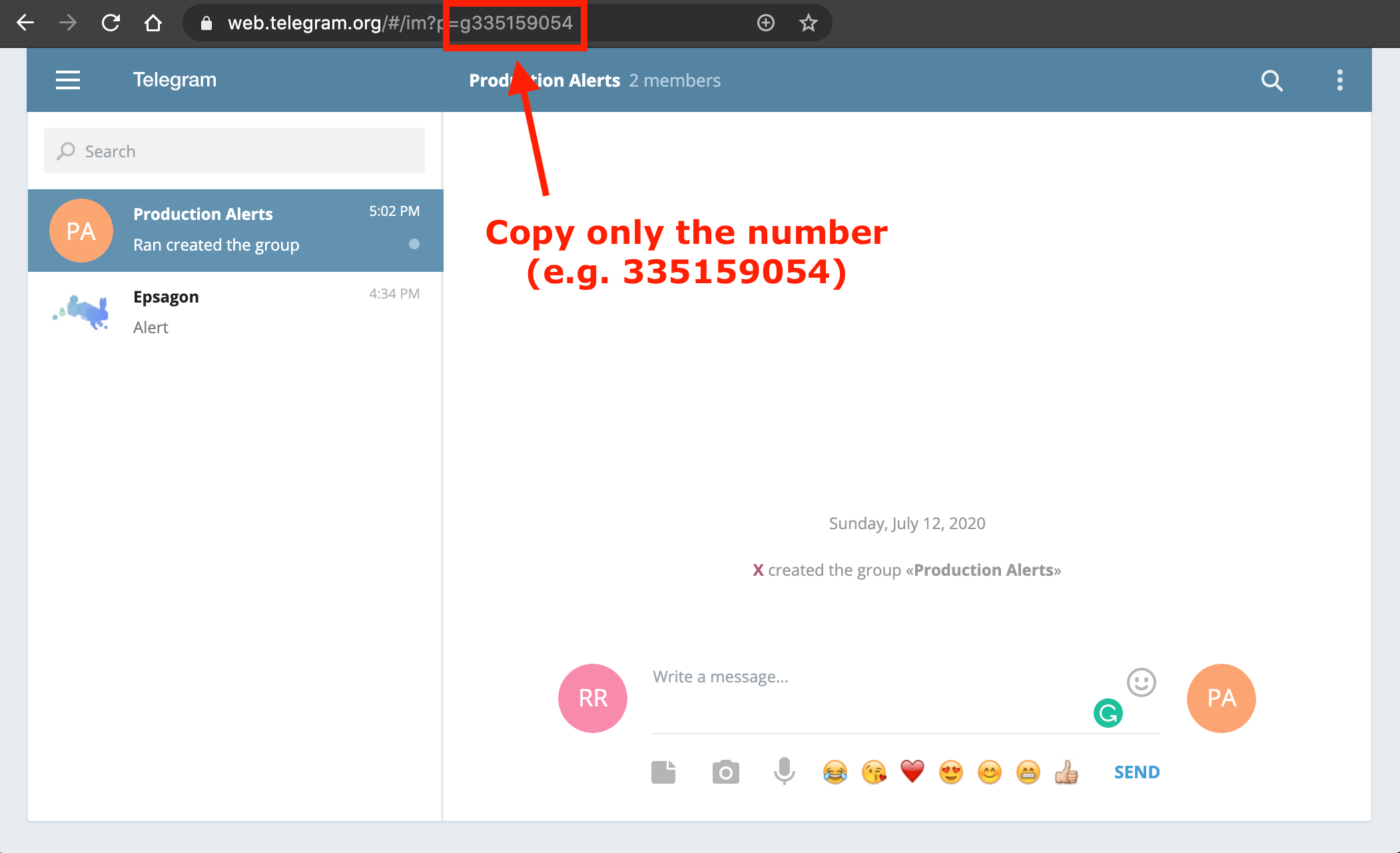This screenshot has height=853, width=1400.
Task: Search in chat using the header magnifier icon
Action: [1271, 80]
